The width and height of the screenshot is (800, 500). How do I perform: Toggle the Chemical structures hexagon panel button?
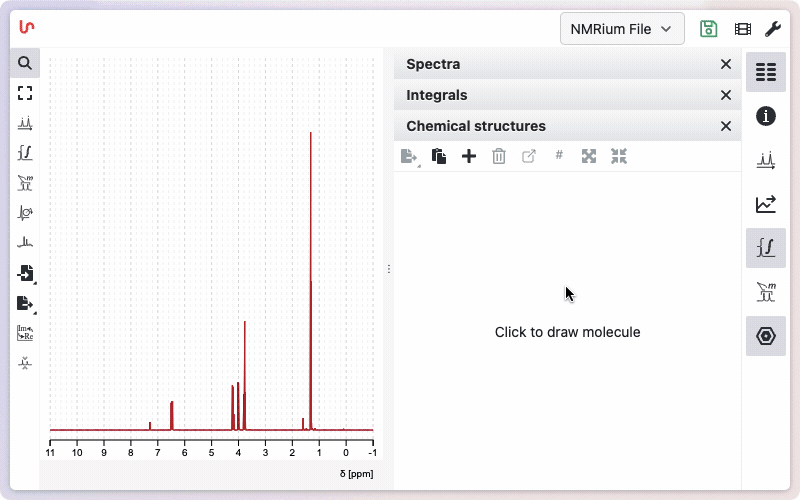coord(766,336)
